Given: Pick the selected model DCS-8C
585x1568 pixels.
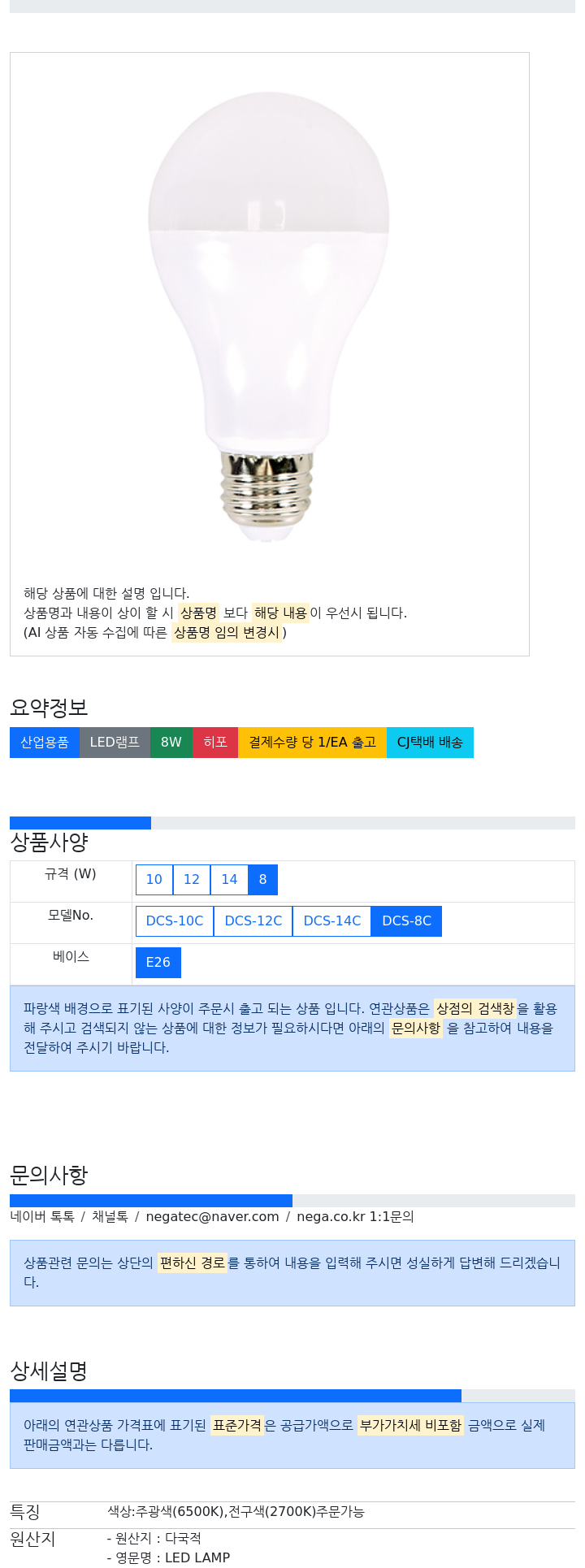Looking at the screenshot, I should point(406,921).
